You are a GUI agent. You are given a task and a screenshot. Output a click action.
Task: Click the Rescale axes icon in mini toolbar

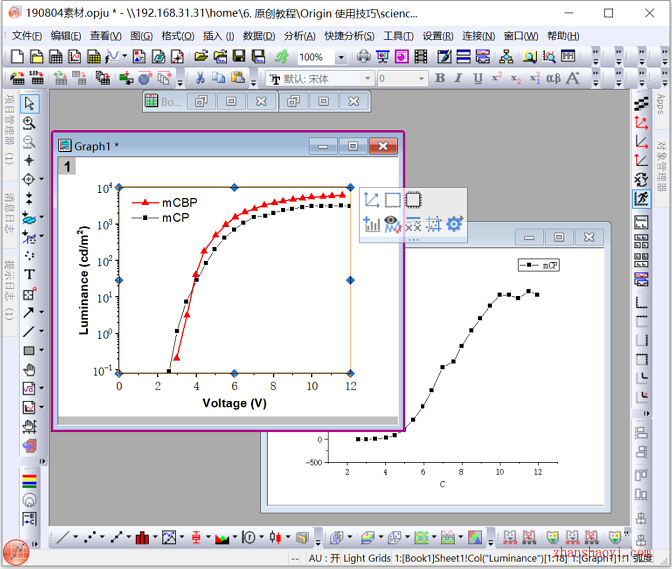(372, 200)
